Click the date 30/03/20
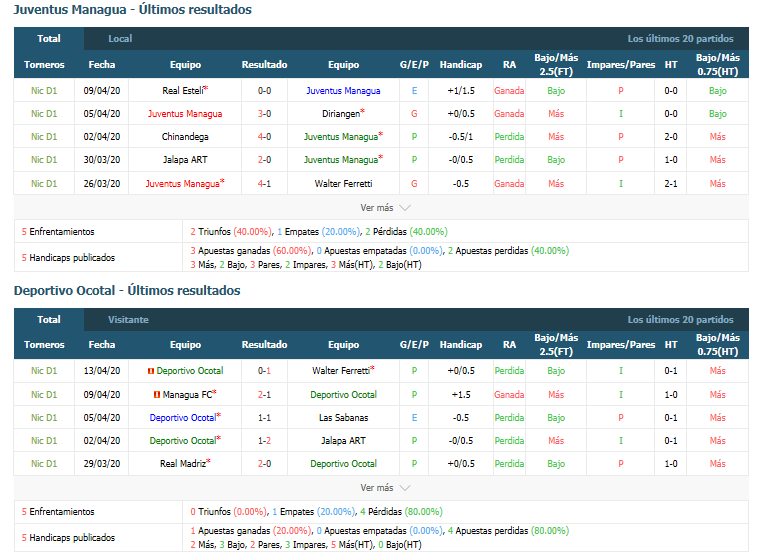Screen dimensions: 767x556 tap(102, 159)
